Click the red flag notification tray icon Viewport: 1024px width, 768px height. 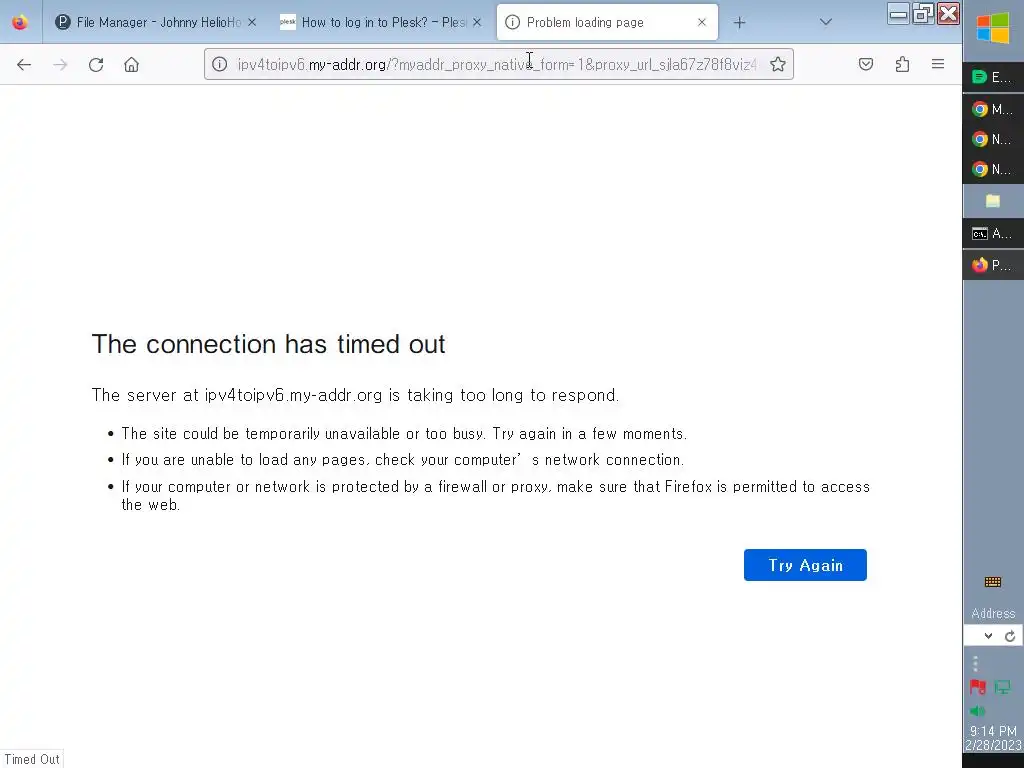coord(978,687)
